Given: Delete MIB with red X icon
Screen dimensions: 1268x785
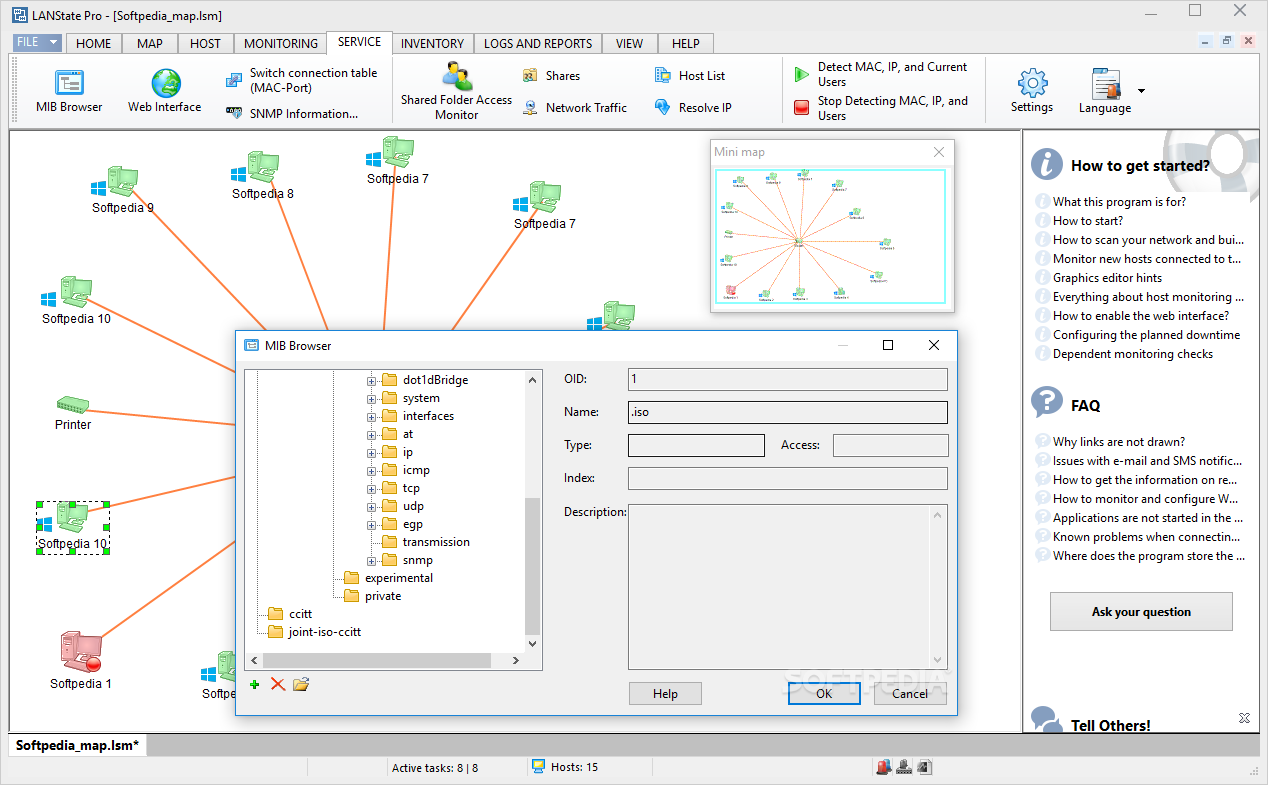Looking at the screenshot, I should (278, 684).
